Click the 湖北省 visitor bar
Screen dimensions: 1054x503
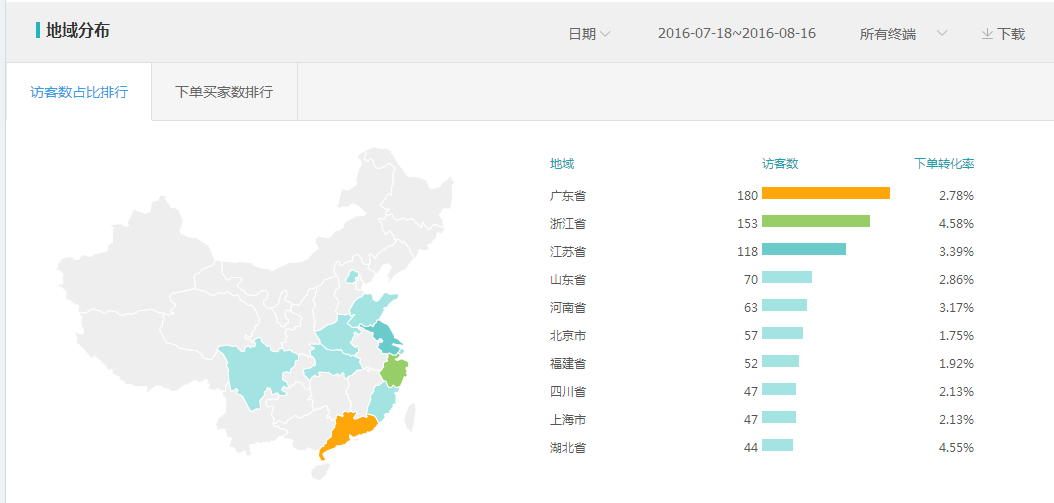click(x=777, y=444)
